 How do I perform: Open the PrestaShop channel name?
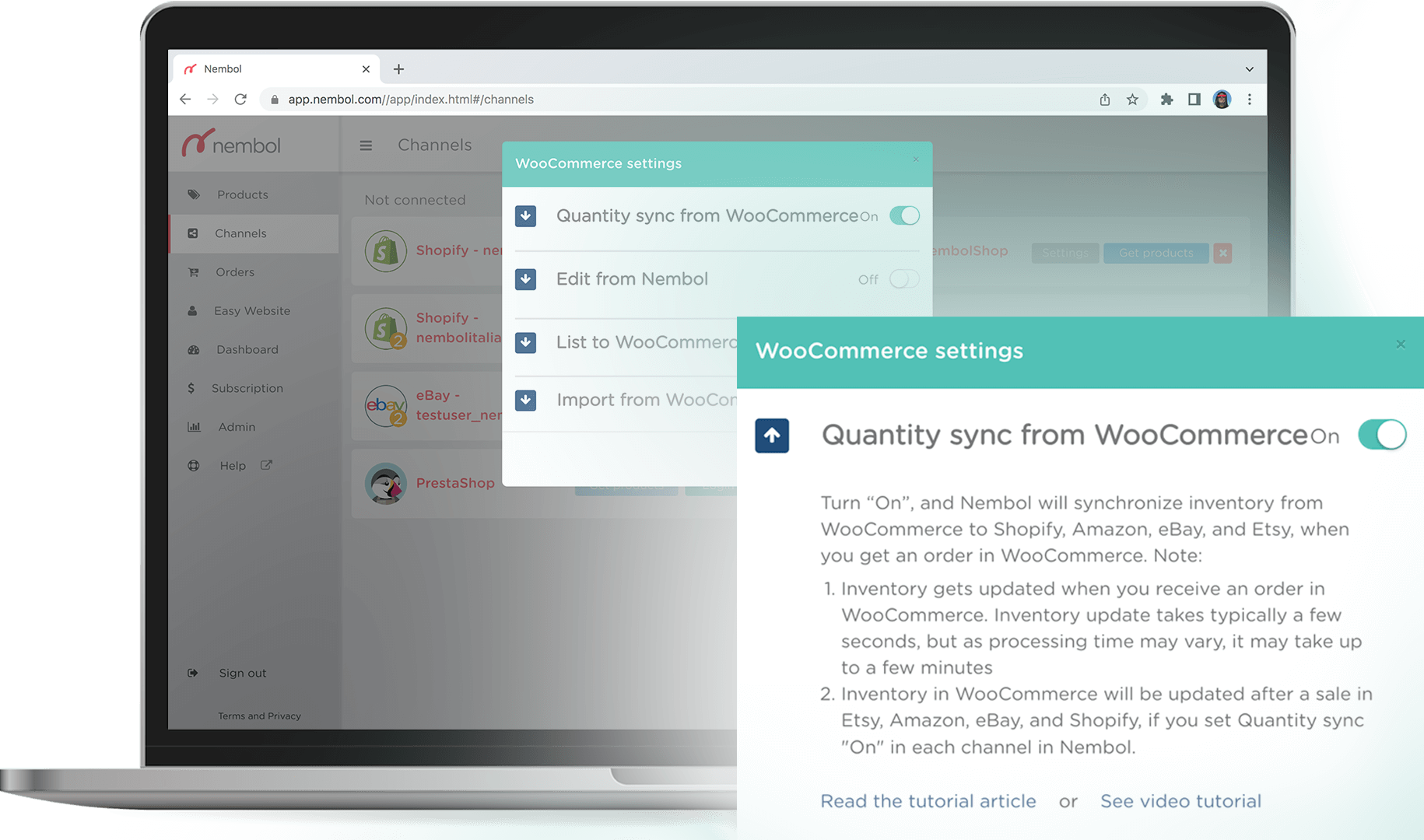455,483
